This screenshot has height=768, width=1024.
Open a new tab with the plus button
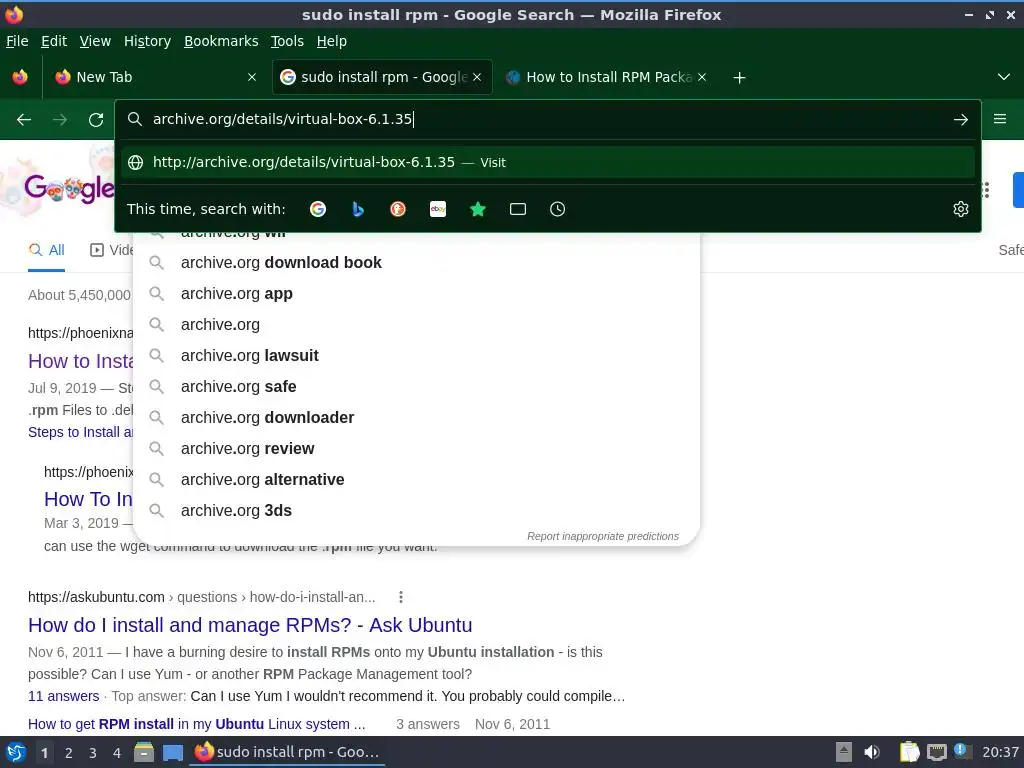pyautogui.click(x=739, y=78)
